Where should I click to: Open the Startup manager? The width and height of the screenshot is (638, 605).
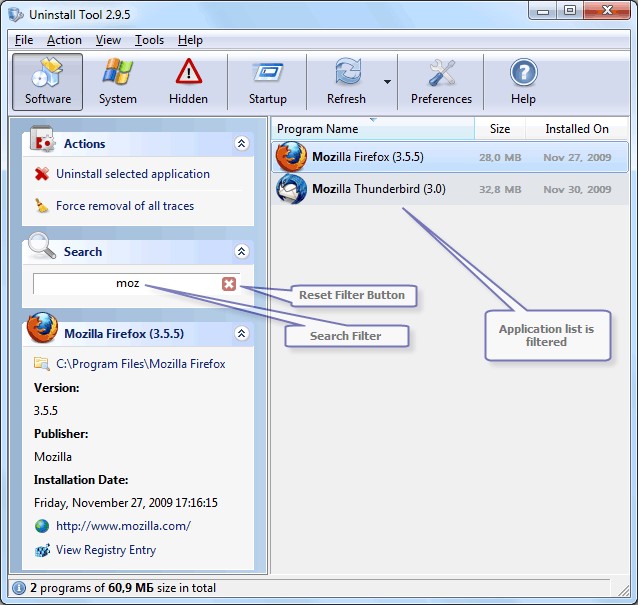pos(267,82)
